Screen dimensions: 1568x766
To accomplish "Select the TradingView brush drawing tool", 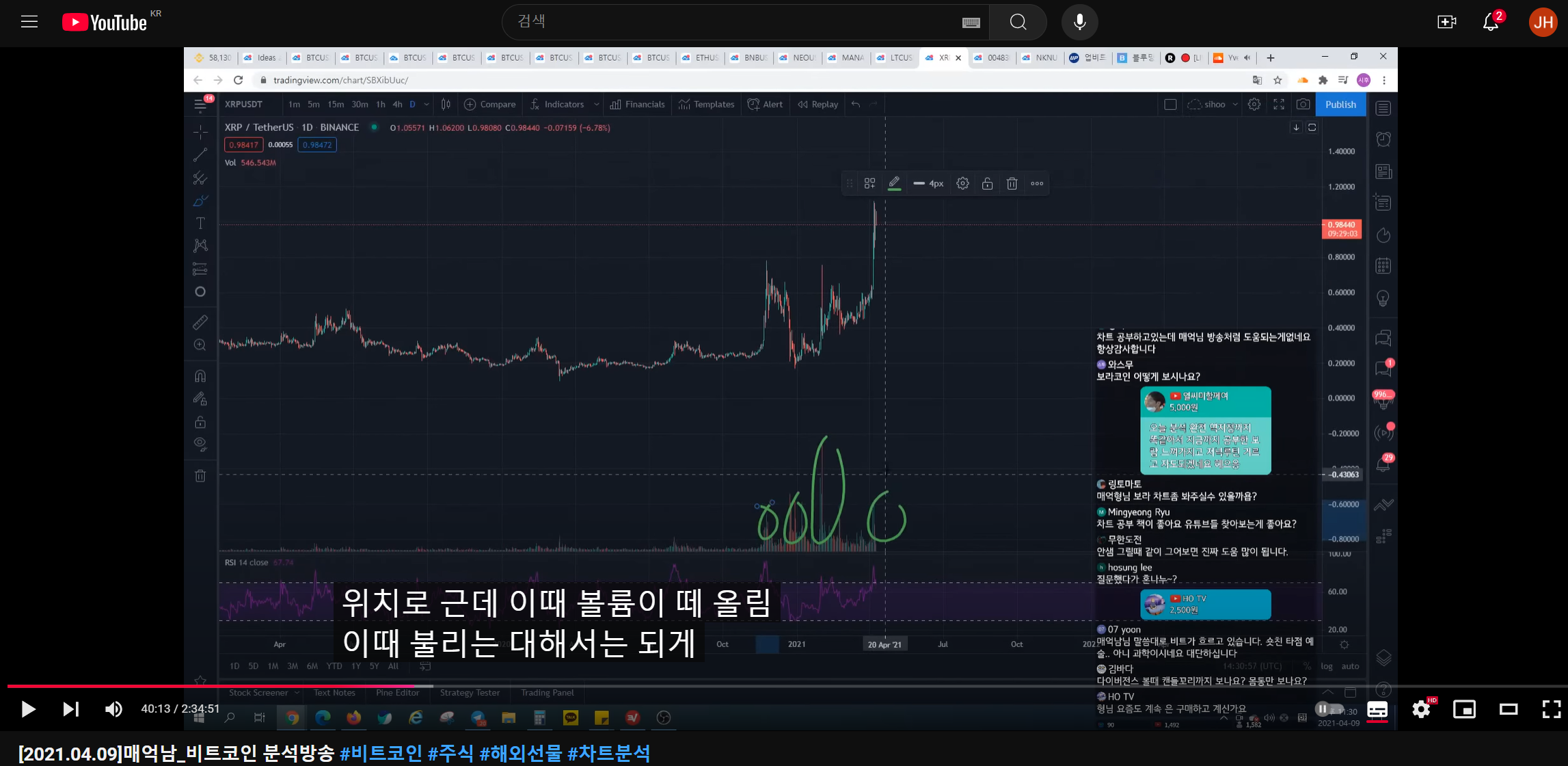I will point(200,200).
